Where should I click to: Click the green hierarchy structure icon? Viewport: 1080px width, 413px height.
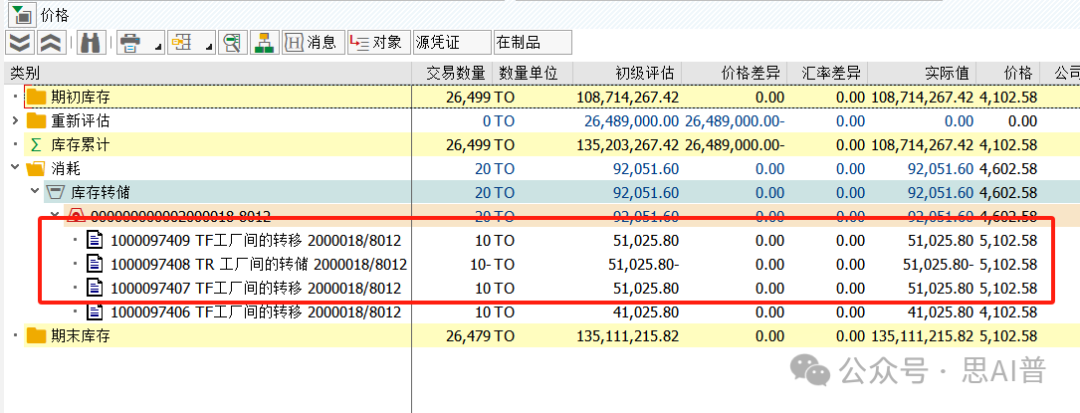[264, 43]
